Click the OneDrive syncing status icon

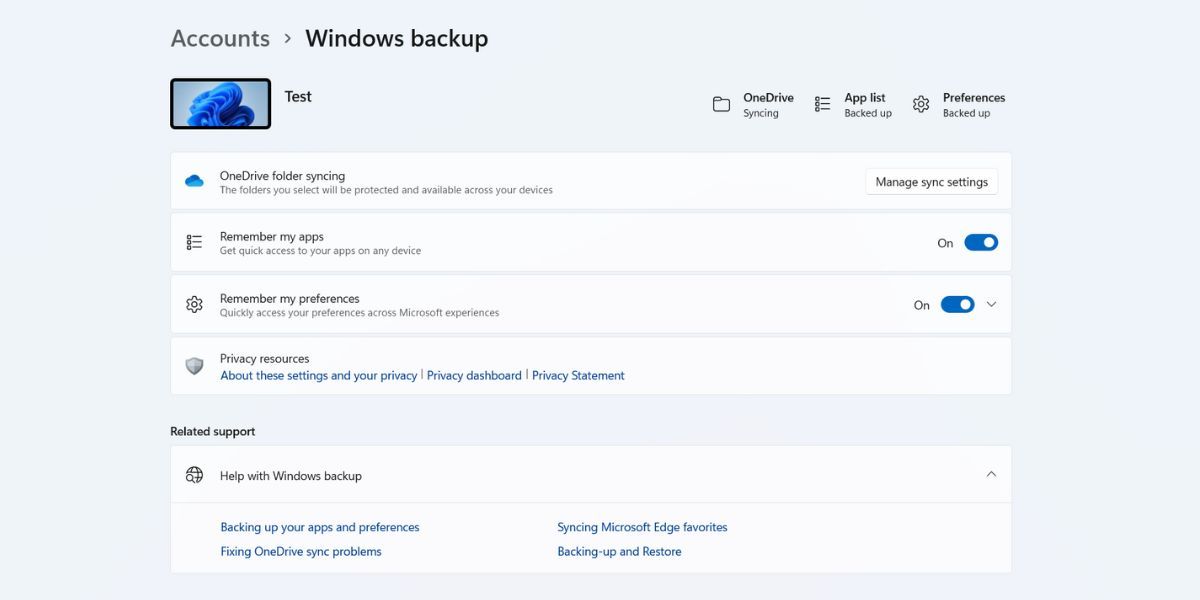[722, 103]
